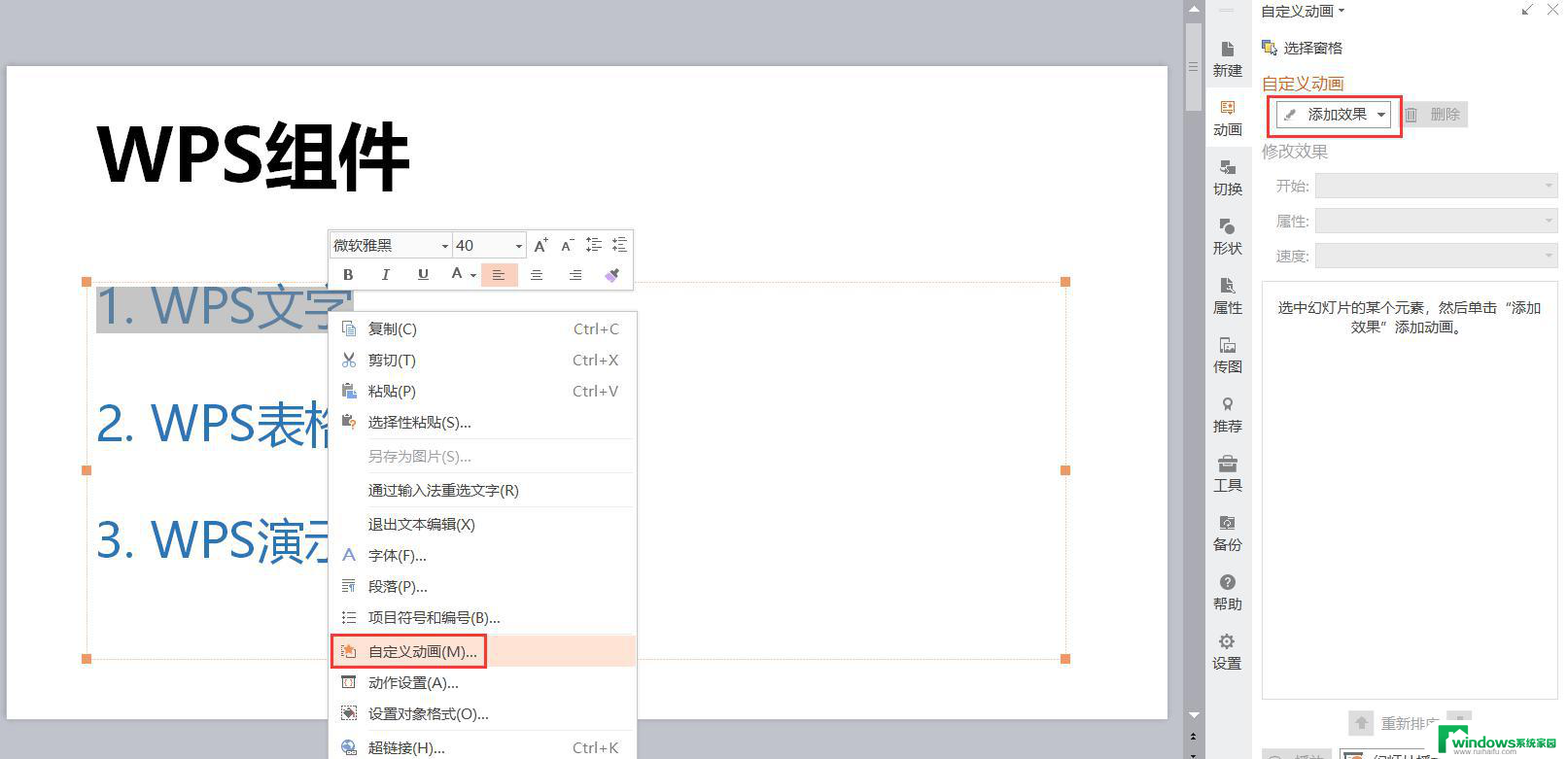Open the 属性 property dropdown in panel
The image size is (1568, 759).
[1436, 221]
